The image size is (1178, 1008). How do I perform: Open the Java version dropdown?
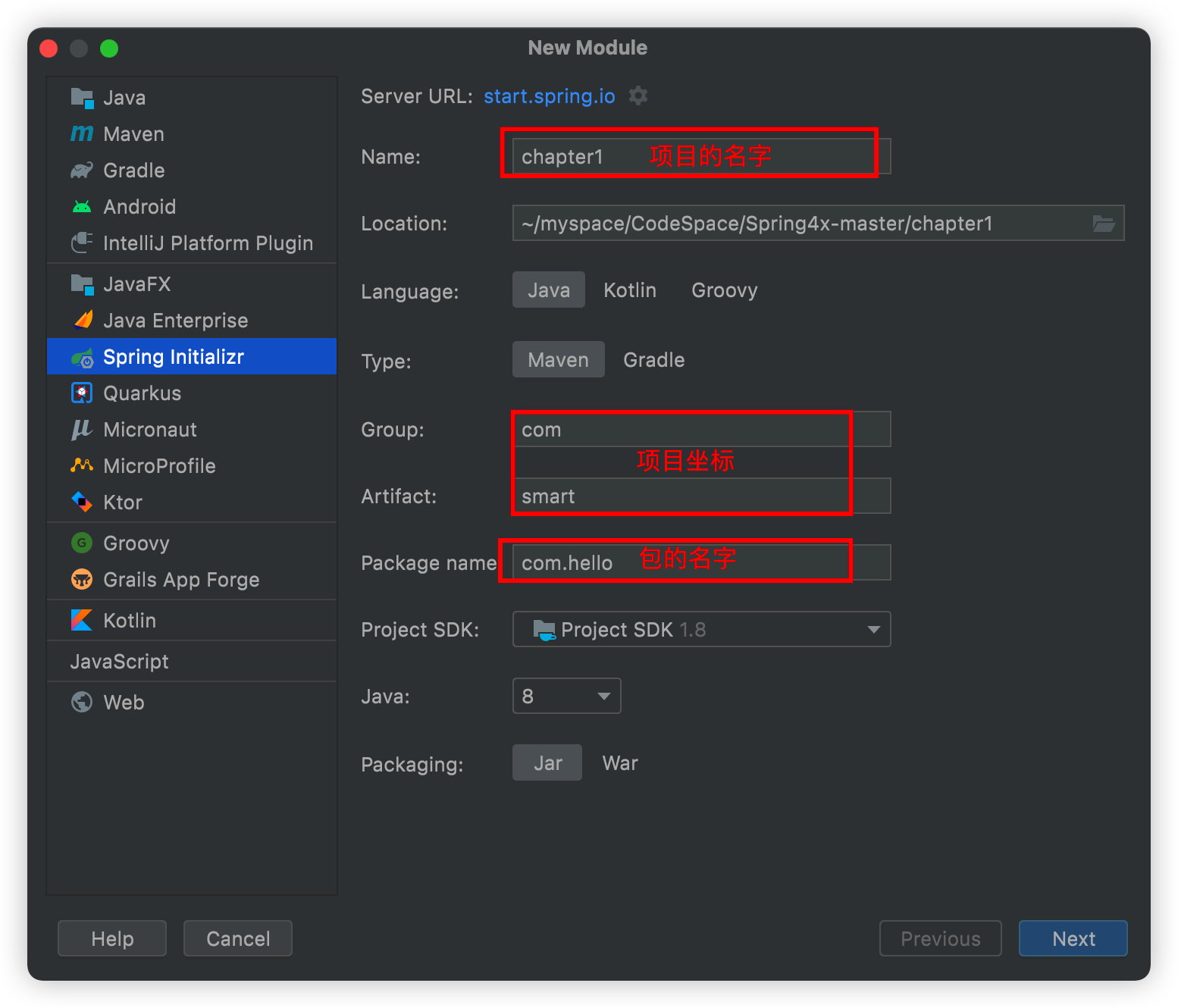[x=567, y=697]
